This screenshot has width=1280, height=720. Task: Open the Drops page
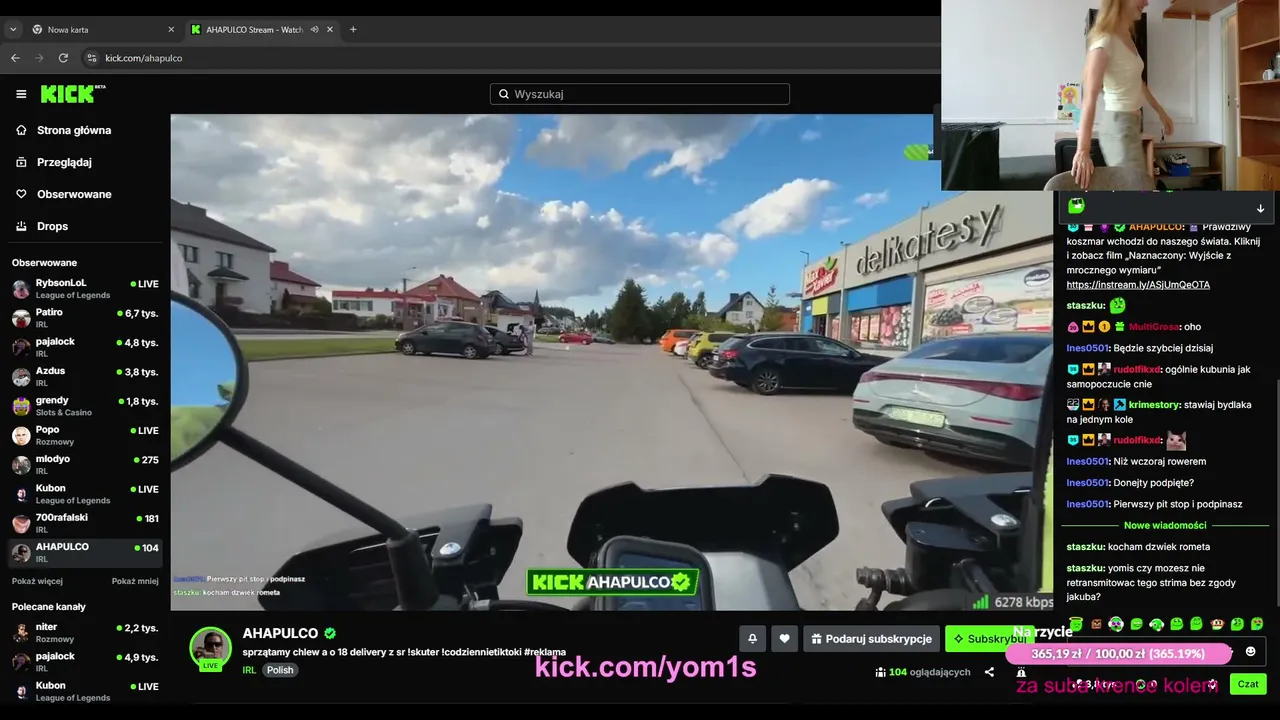point(52,226)
